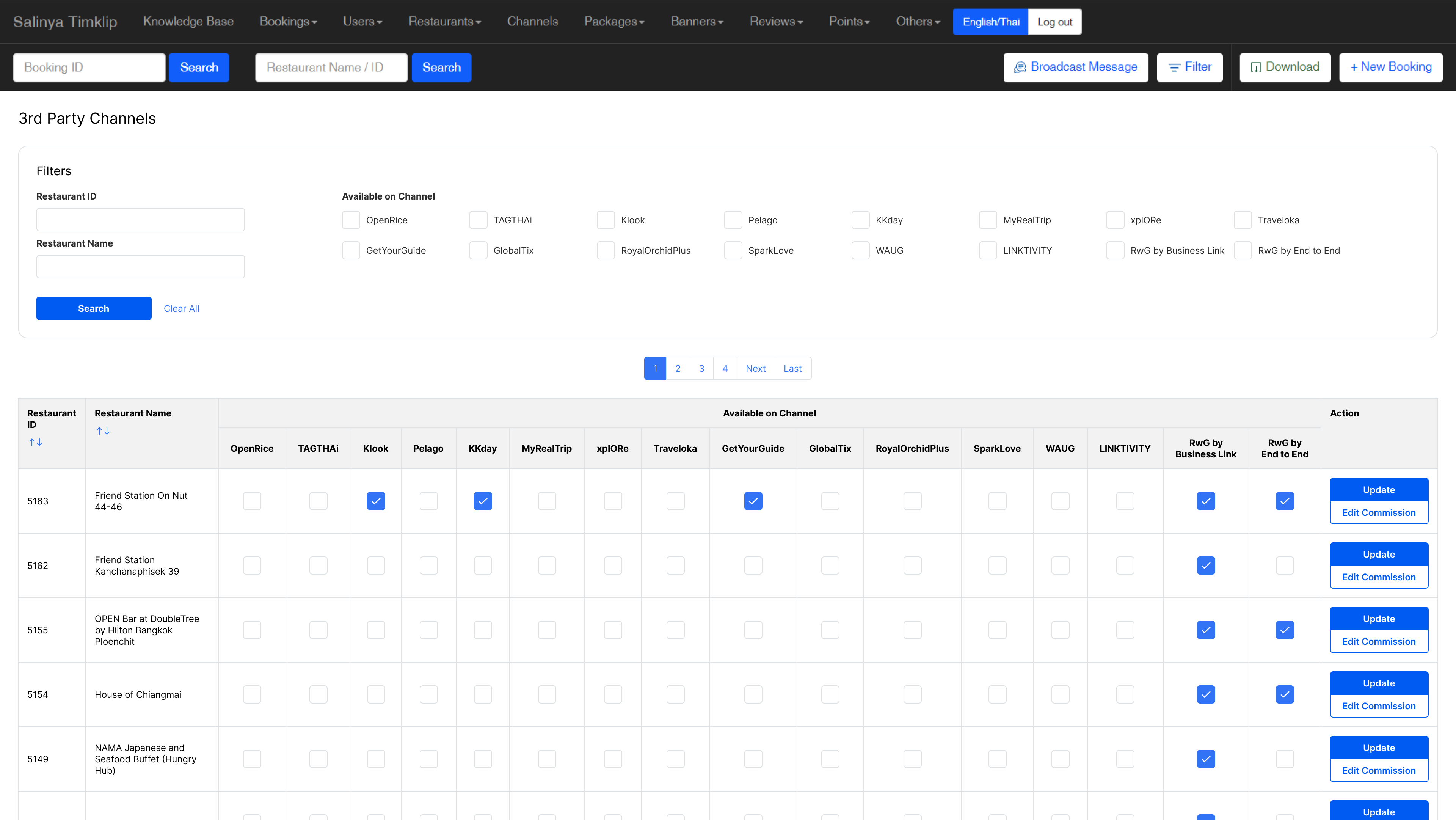1456x820 pixels.
Task: Click the Filter lines icon
Action: 1174,67
